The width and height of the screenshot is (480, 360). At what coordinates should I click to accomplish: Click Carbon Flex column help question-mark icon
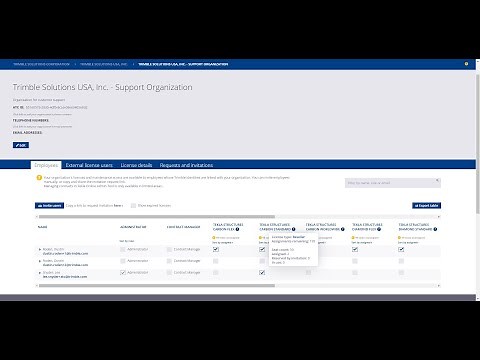(237, 229)
